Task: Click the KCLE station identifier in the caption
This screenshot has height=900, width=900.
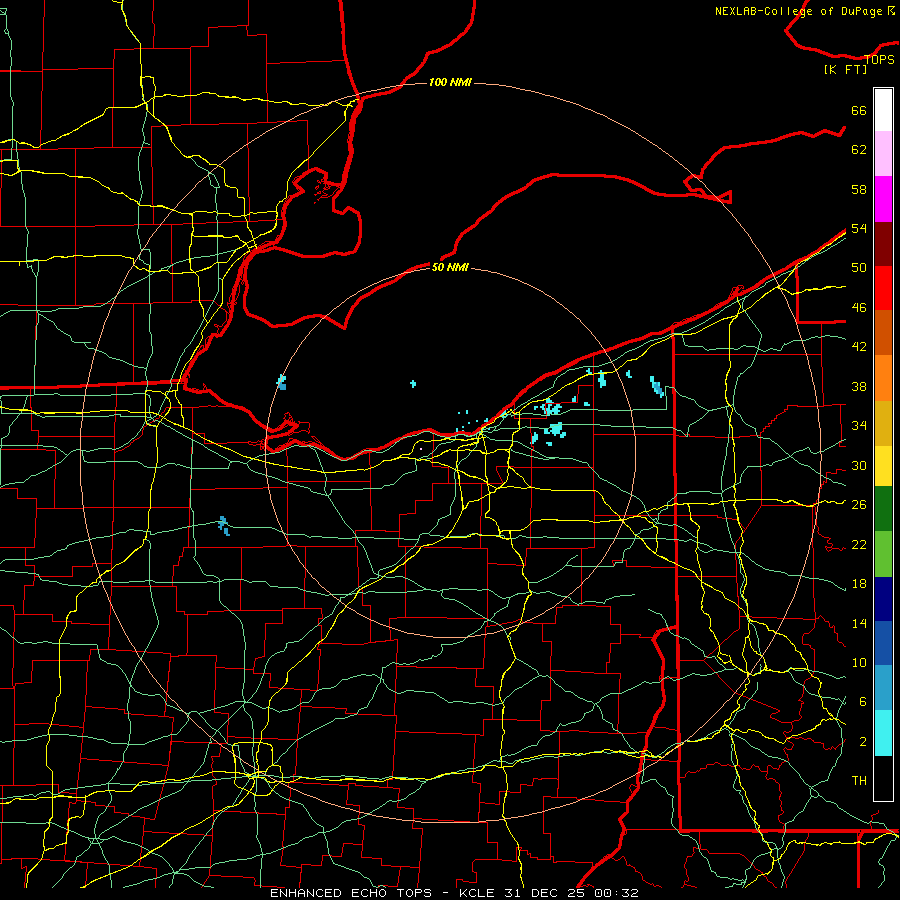Action: pos(476,893)
